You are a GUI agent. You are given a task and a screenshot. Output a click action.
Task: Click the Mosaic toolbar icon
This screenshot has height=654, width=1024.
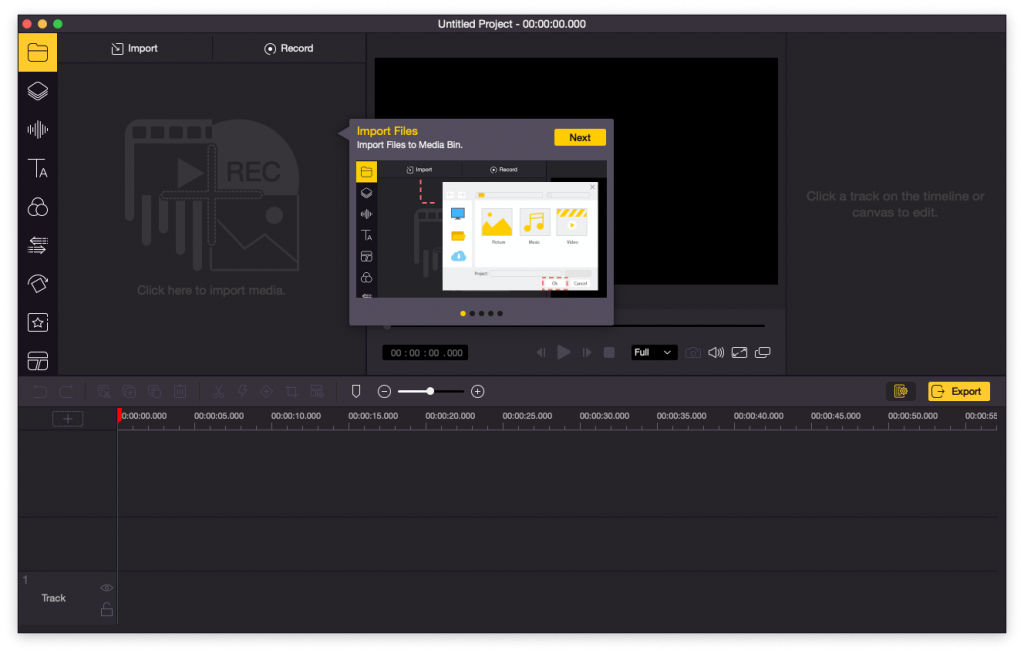tap(317, 391)
